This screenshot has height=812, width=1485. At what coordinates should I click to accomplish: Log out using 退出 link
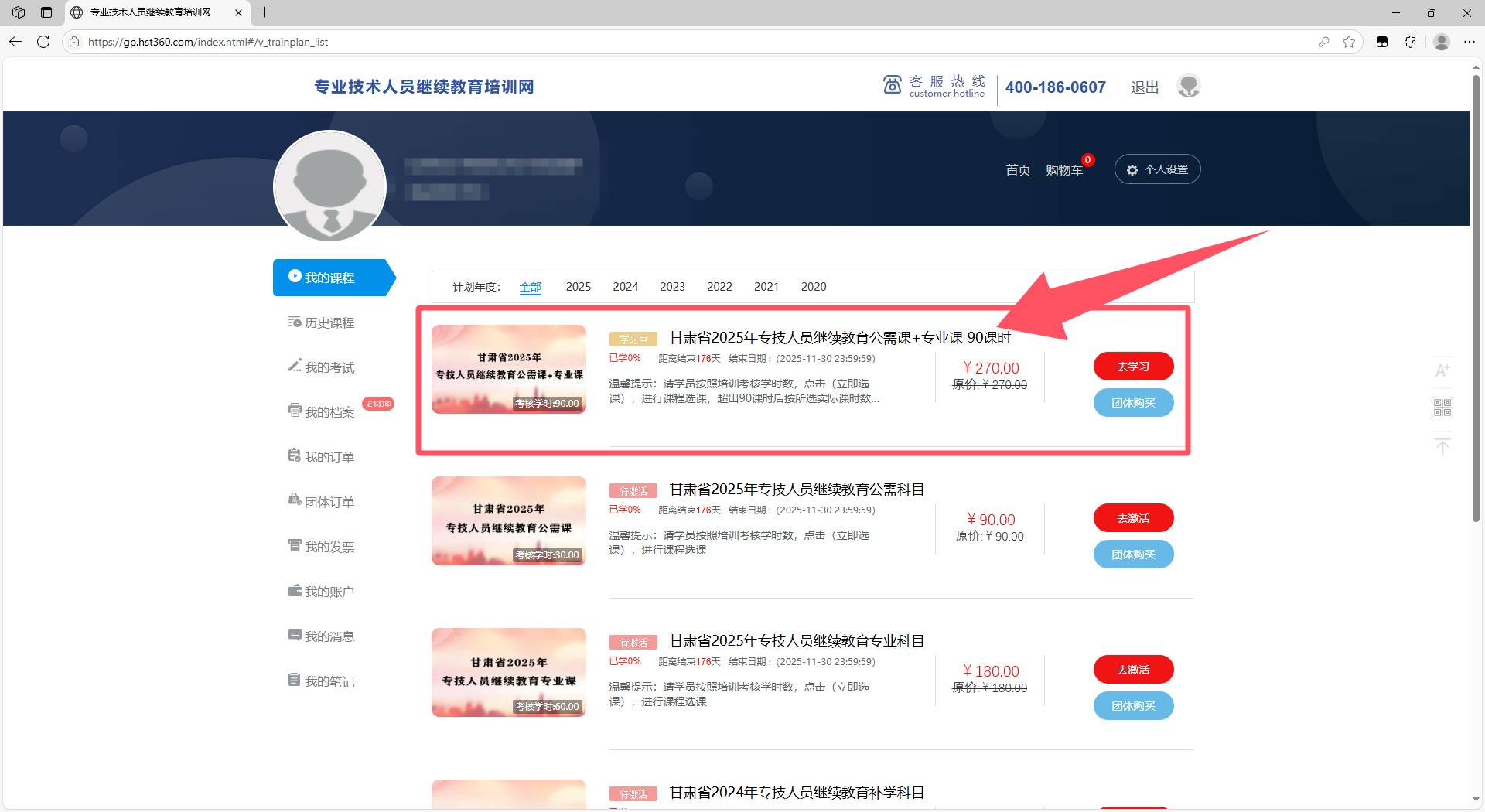pyautogui.click(x=1145, y=87)
